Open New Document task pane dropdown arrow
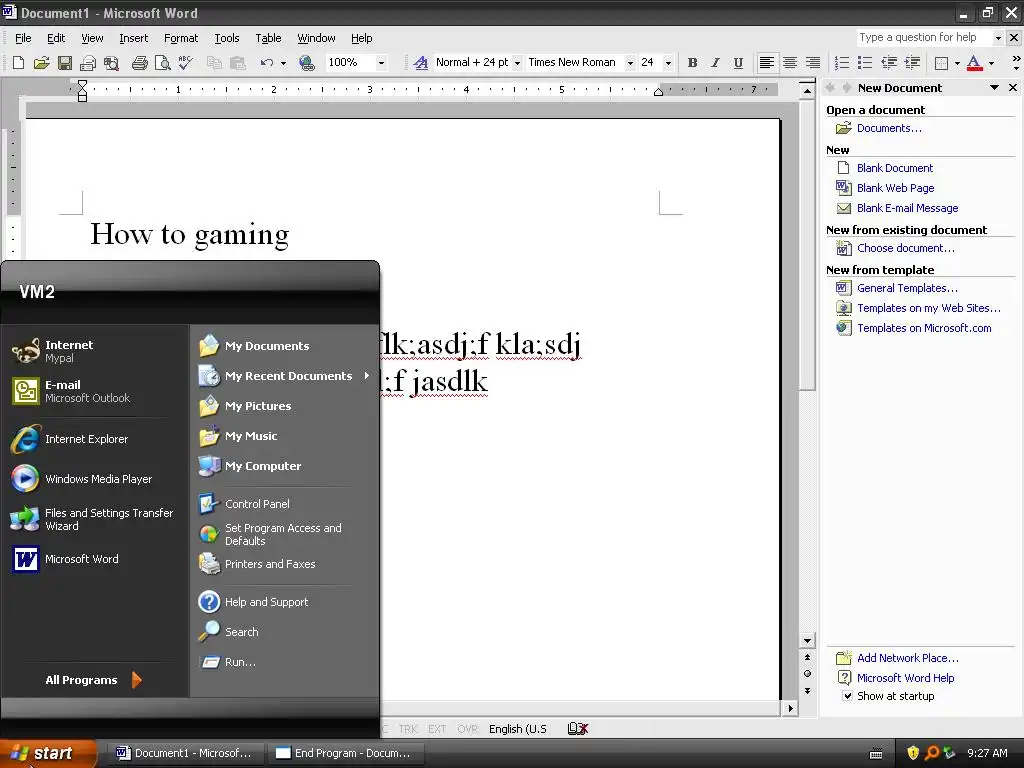The image size is (1024, 768). coord(995,88)
